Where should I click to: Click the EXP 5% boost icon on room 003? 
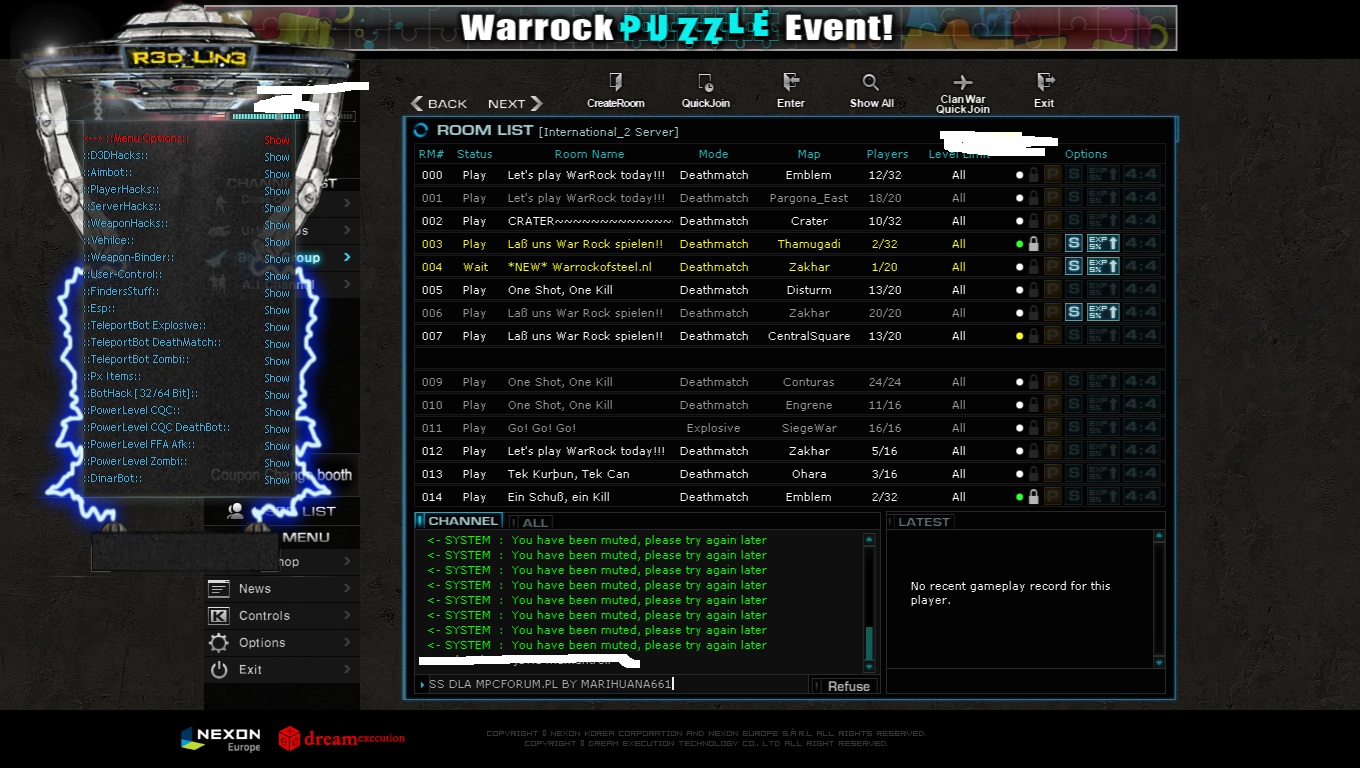[x=1103, y=244]
